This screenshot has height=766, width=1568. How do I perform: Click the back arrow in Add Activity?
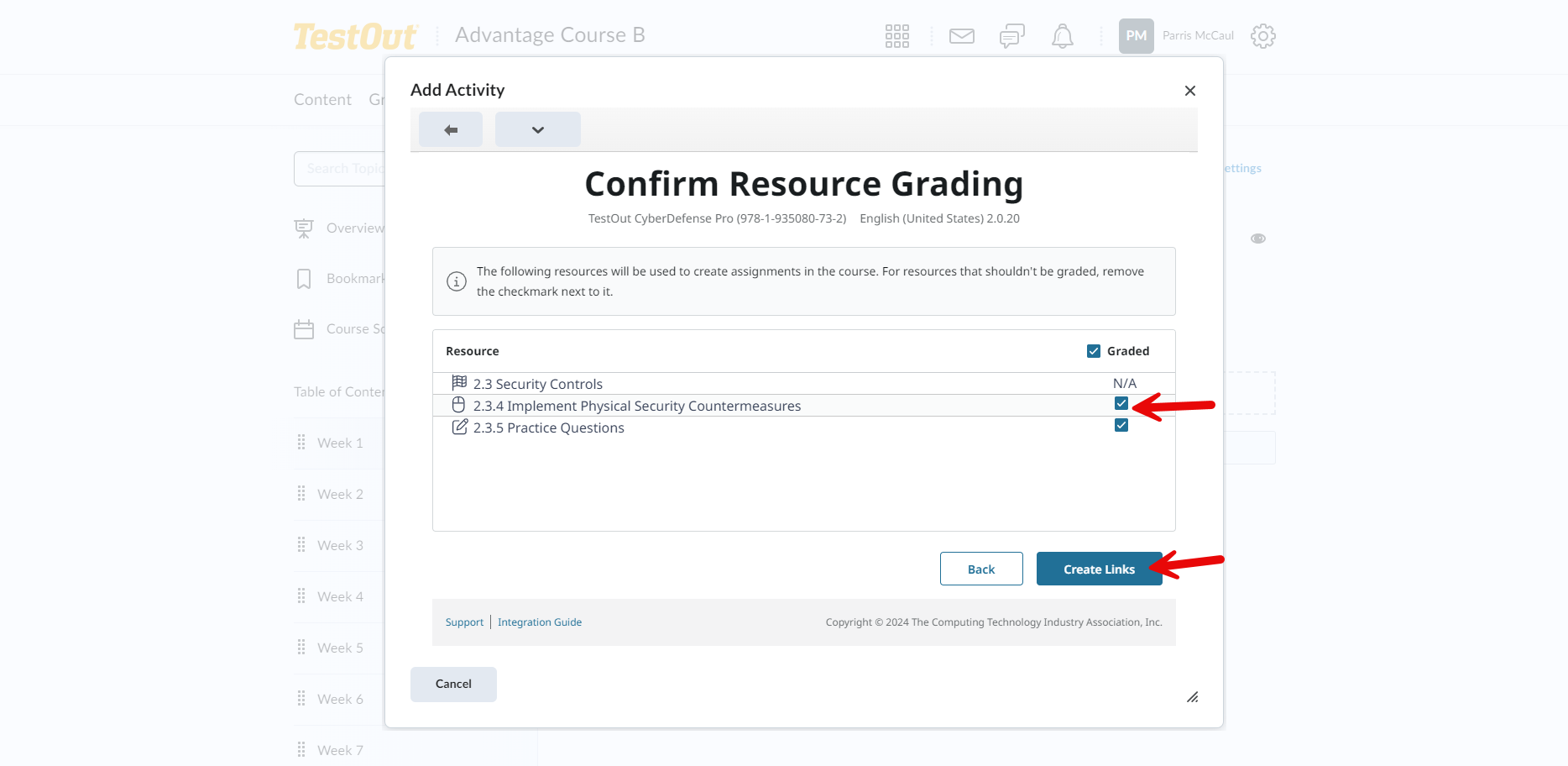450,129
